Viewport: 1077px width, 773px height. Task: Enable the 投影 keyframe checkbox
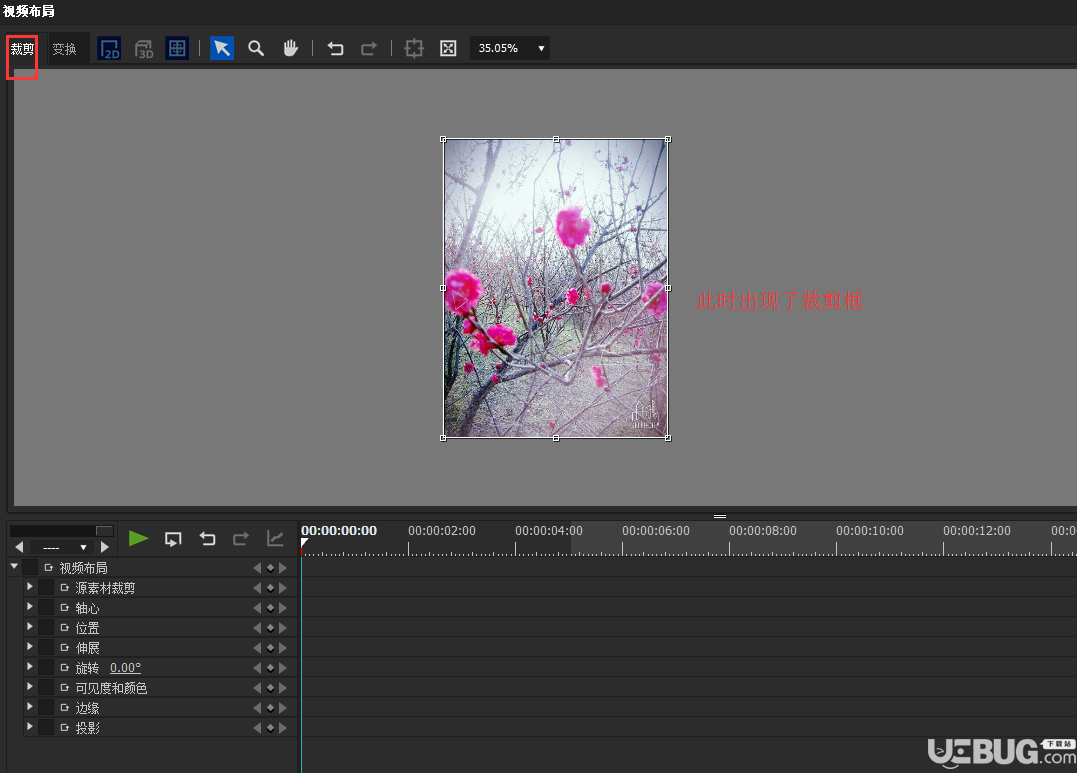tap(46, 727)
